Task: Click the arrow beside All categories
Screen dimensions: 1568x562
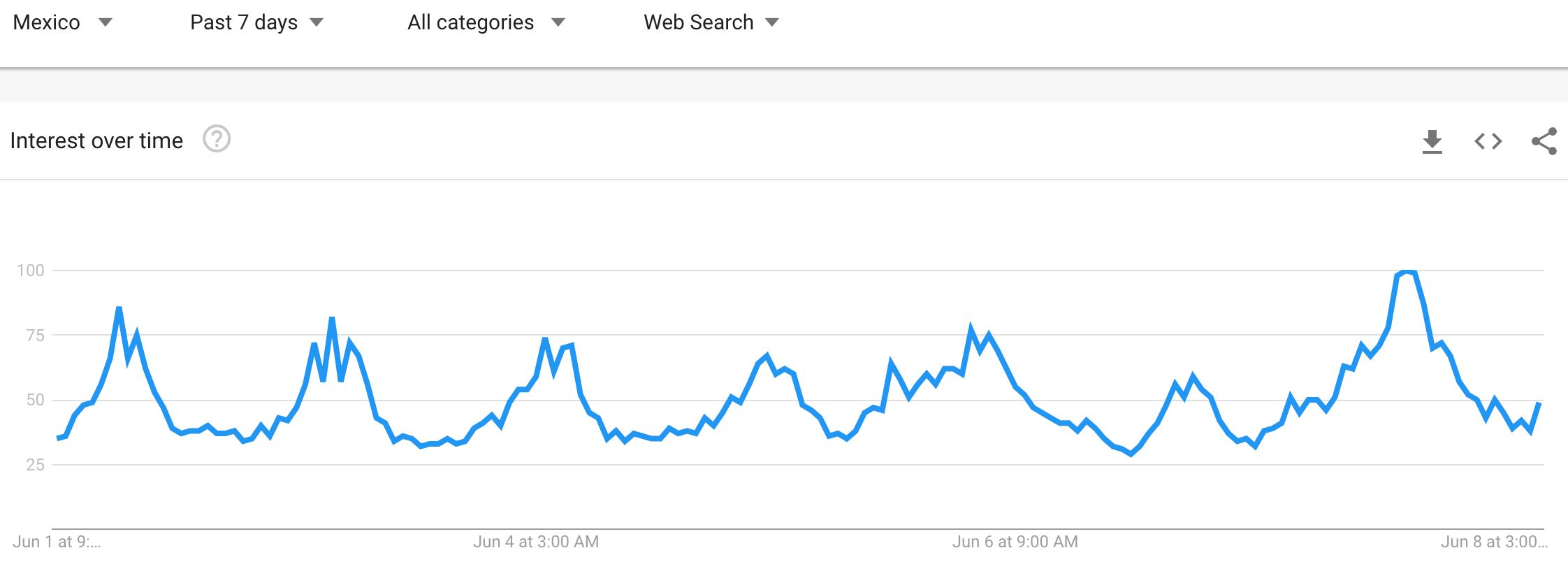Action: [x=558, y=22]
